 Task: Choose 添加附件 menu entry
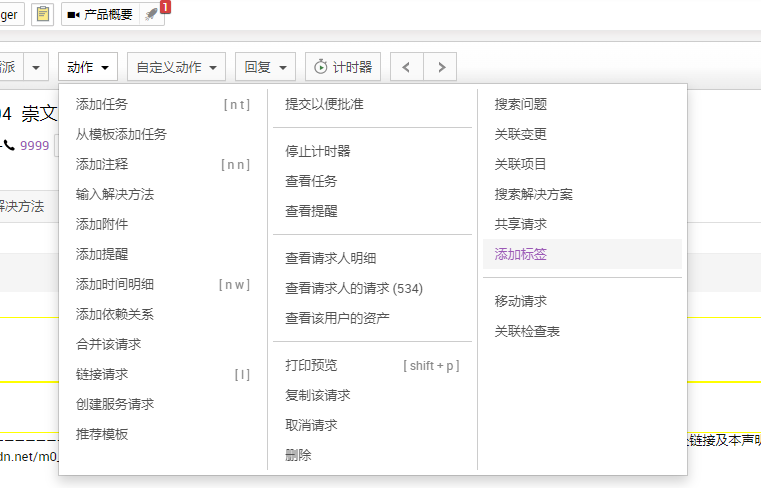pos(102,224)
